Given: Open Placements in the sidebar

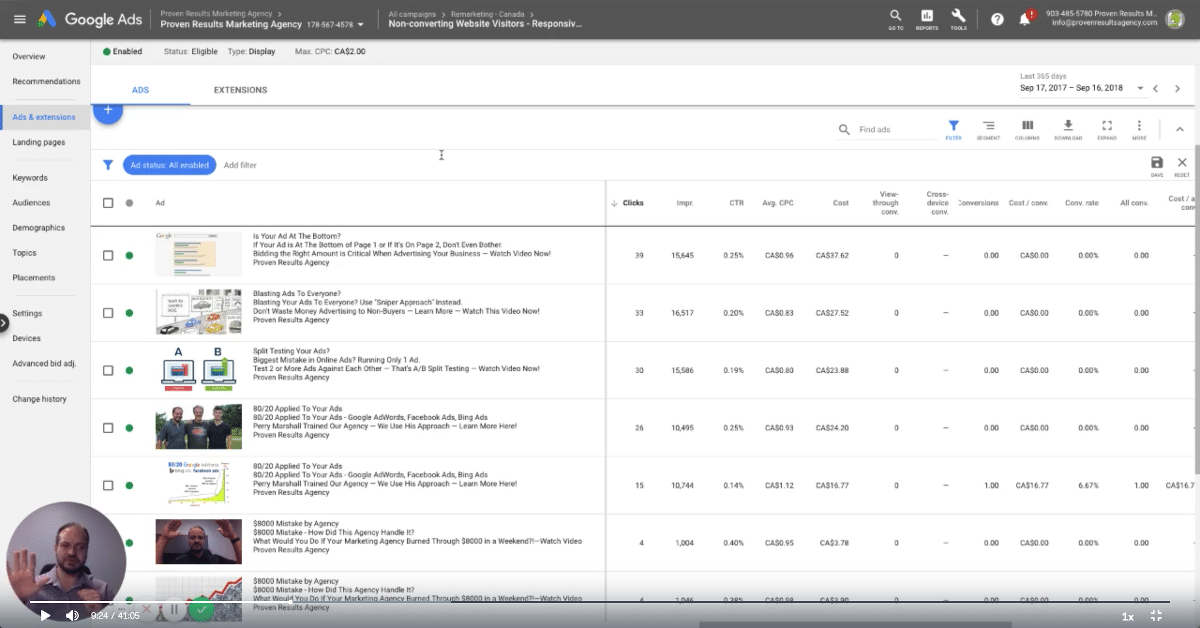Looking at the screenshot, I should pyautogui.click(x=34, y=278).
